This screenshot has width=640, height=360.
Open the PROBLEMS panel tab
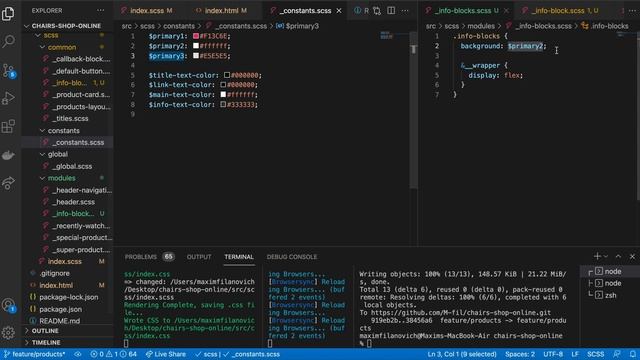140,257
